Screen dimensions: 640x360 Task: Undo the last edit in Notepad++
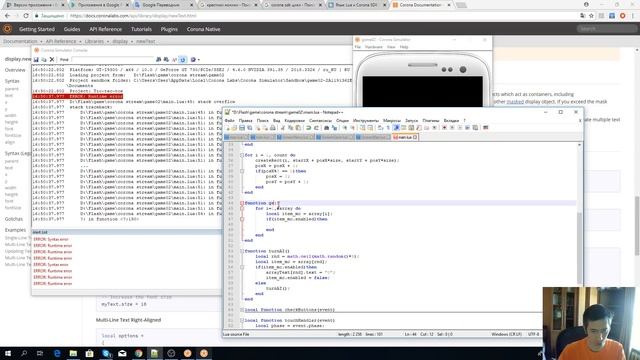click(309, 128)
